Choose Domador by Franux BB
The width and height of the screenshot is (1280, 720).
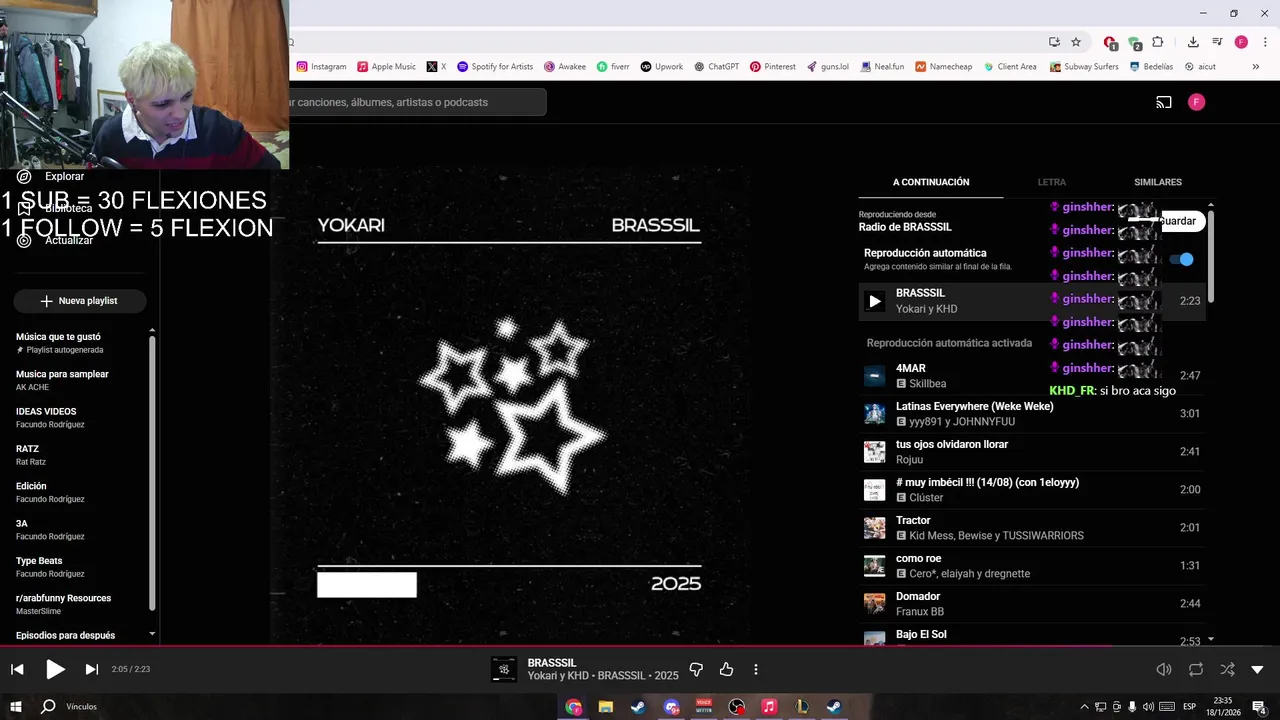click(x=1032, y=604)
